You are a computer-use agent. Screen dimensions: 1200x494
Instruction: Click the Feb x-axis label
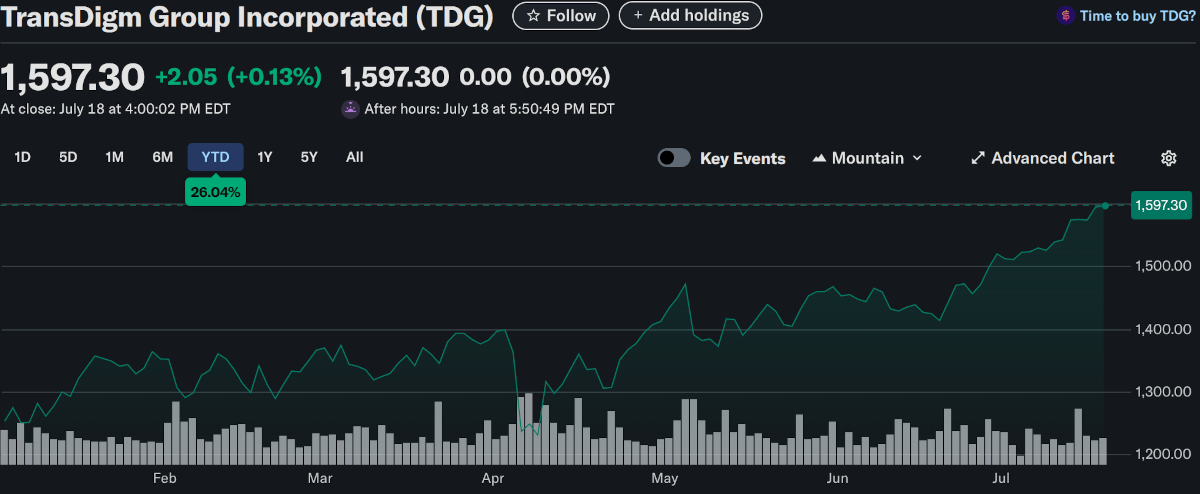pos(165,479)
